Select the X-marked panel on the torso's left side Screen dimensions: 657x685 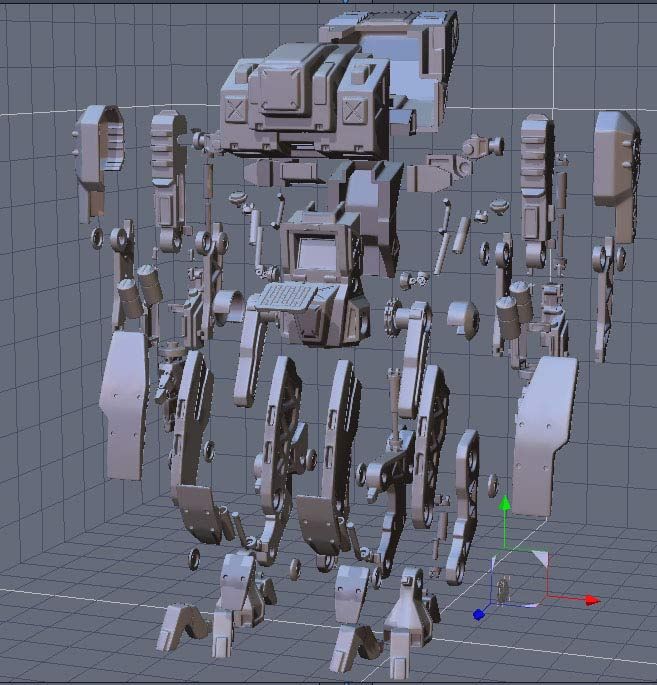(x=235, y=109)
